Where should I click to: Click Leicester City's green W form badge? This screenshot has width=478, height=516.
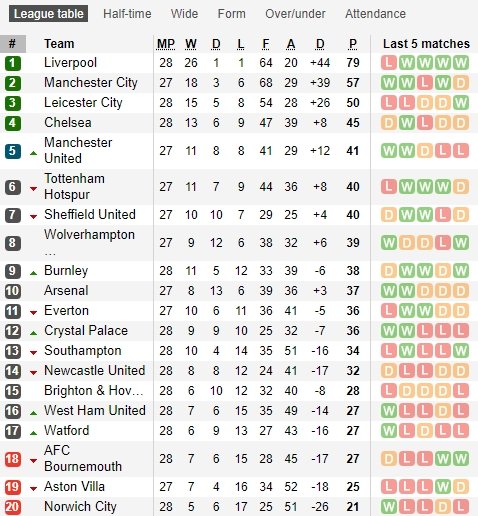click(461, 103)
